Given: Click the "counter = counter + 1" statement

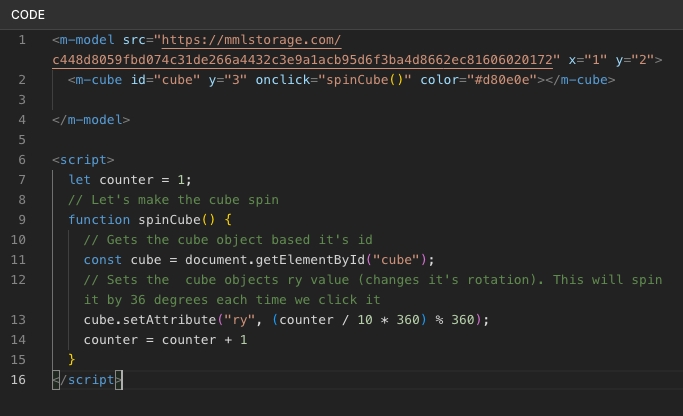Looking at the screenshot, I should (x=165, y=339).
